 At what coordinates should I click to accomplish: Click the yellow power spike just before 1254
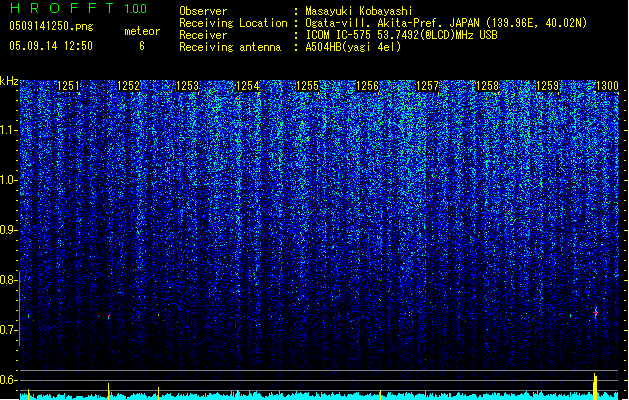[237, 395]
